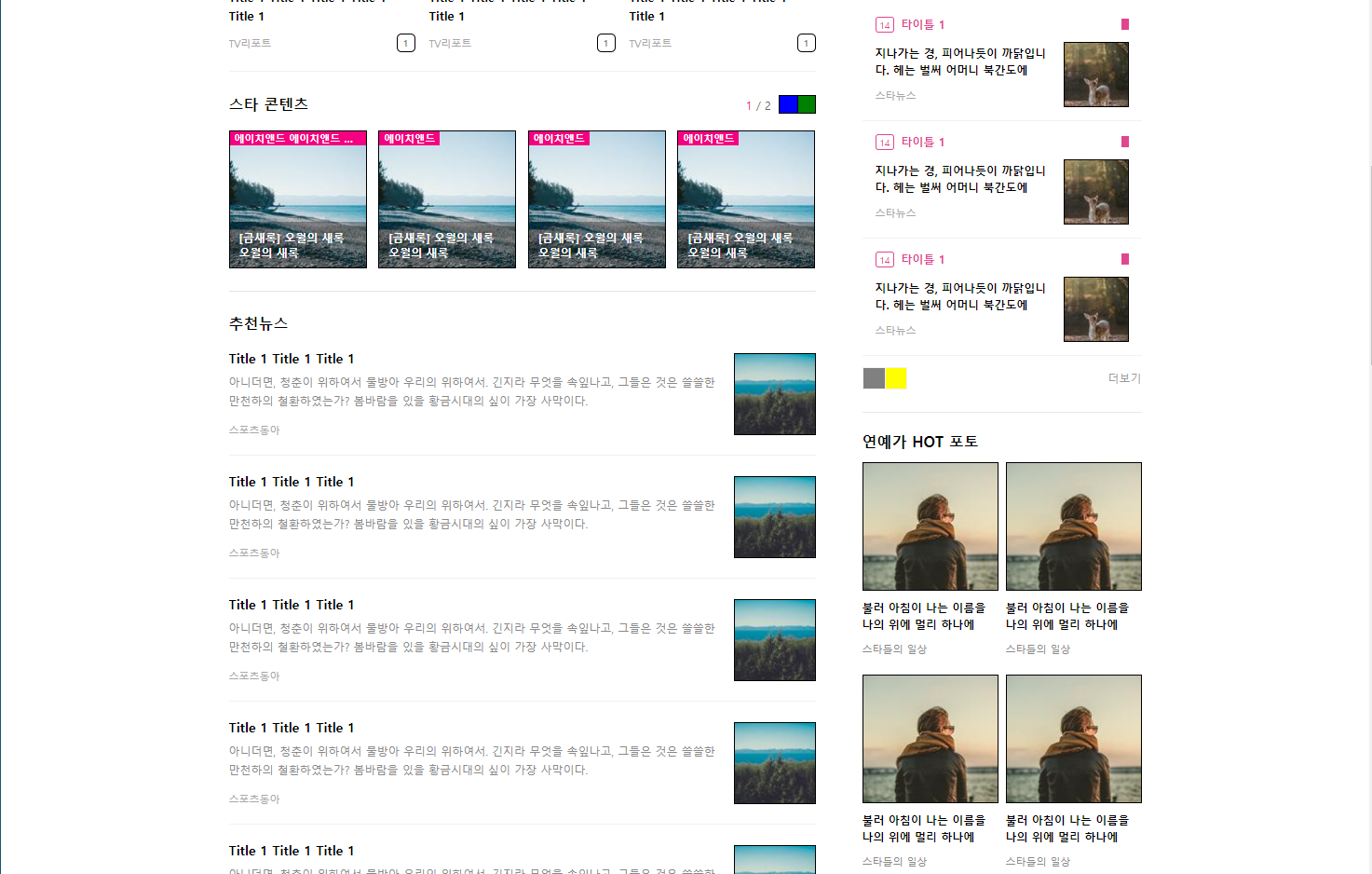Click the comment count badge on the second TV리포트 card
Image resolution: width=1372 pixels, height=874 pixels.
(606, 43)
